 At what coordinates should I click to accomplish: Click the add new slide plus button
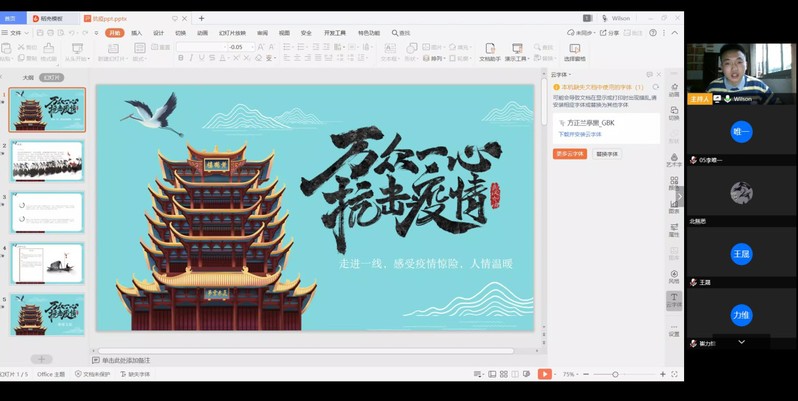click(41, 359)
